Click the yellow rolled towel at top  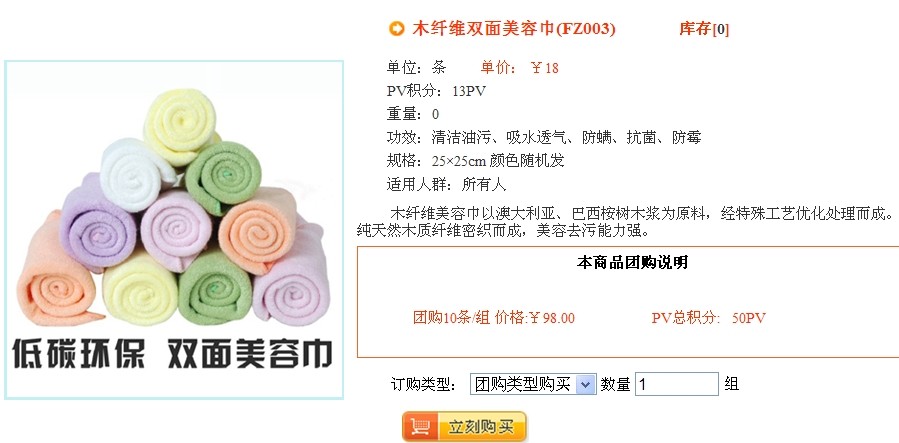pos(181,125)
